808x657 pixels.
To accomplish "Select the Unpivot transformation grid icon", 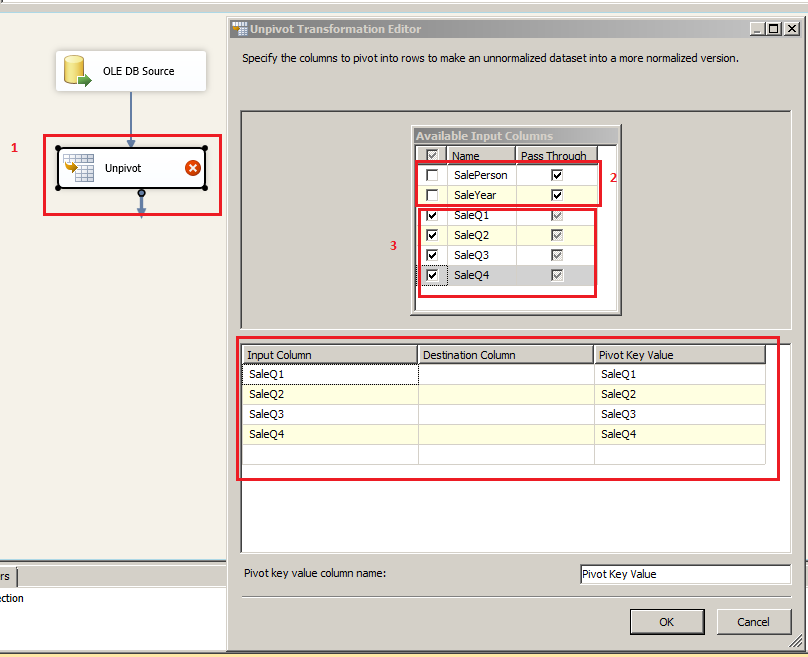I will tap(79, 167).
